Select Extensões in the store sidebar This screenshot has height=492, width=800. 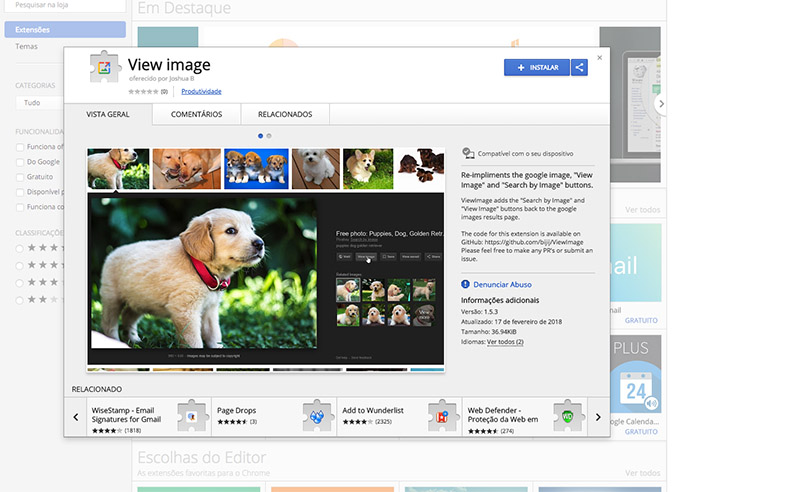coord(65,30)
